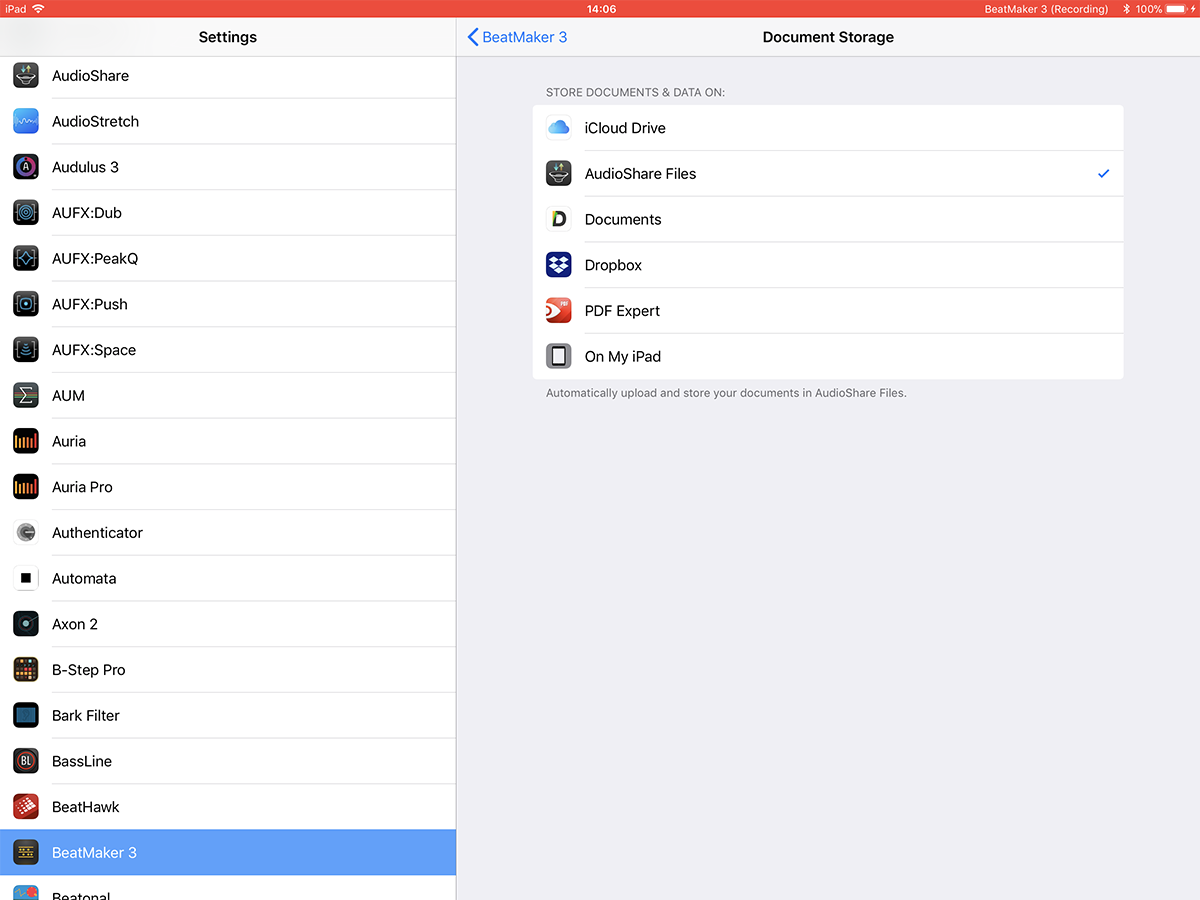This screenshot has height=900, width=1200.
Task: Tap the AUM sigma icon
Action: tap(26, 396)
